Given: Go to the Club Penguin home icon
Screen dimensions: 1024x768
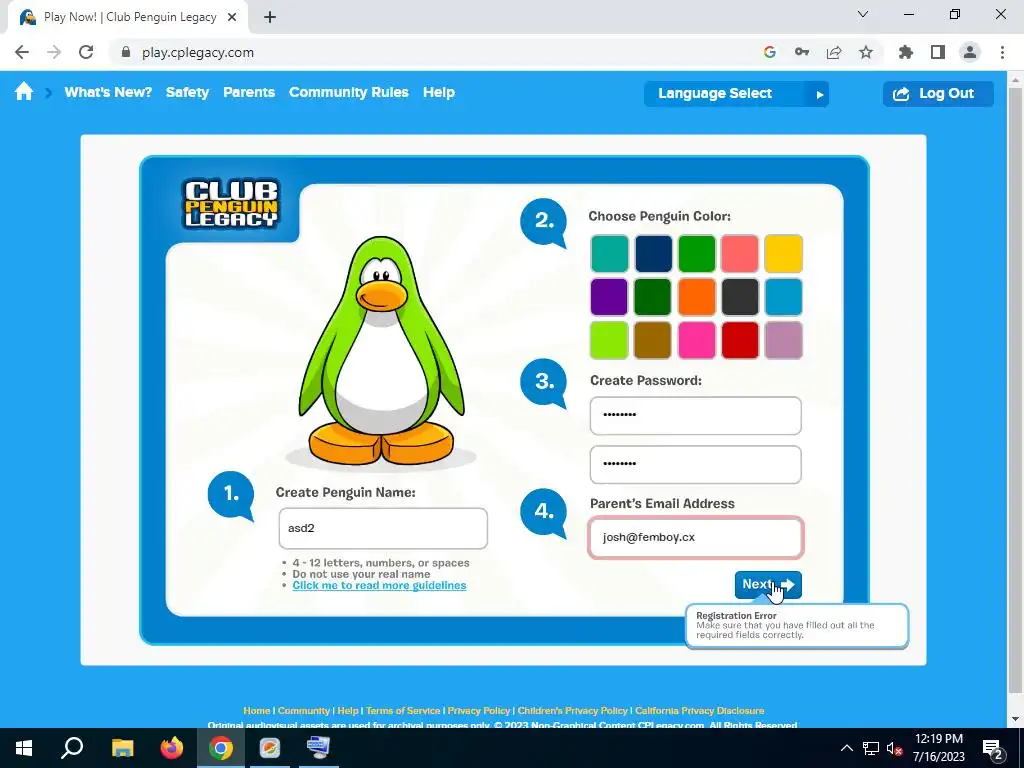Looking at the screenshot, I should coord(24,92).
